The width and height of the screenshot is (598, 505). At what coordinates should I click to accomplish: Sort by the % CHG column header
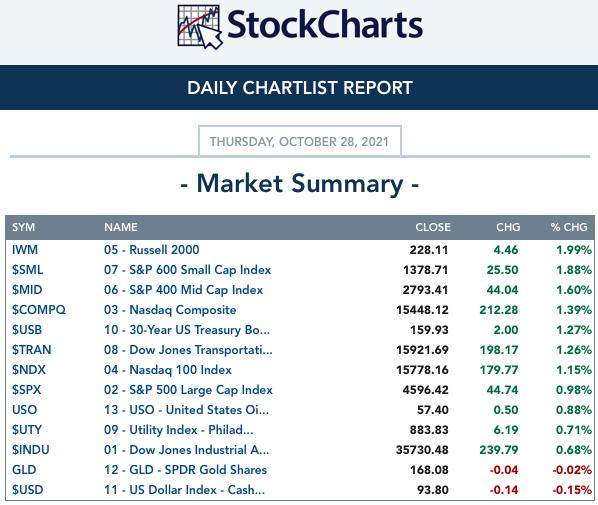click(x=569, y=227)
